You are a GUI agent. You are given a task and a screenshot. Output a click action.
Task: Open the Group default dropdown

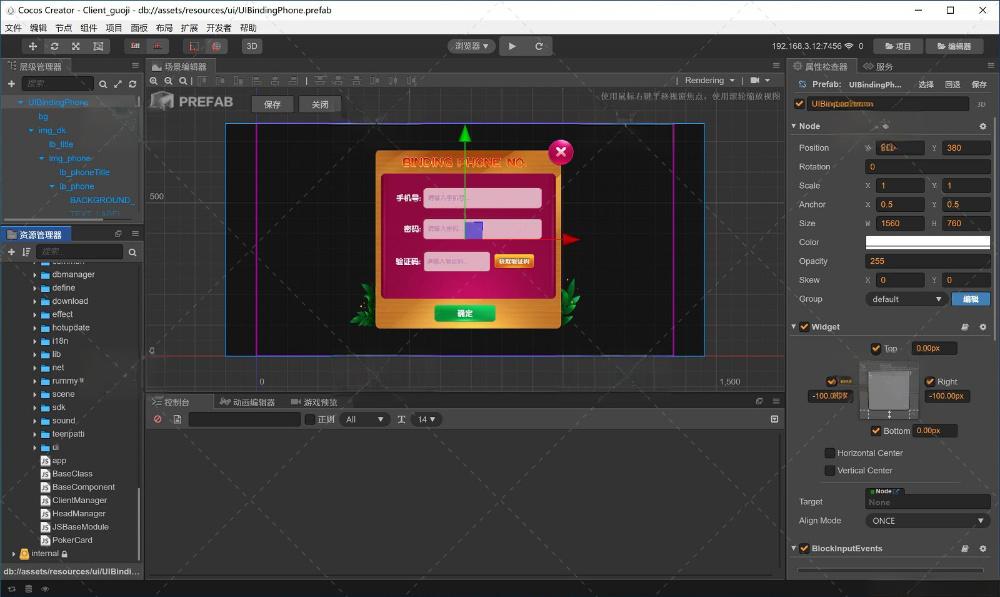(906, 299)
